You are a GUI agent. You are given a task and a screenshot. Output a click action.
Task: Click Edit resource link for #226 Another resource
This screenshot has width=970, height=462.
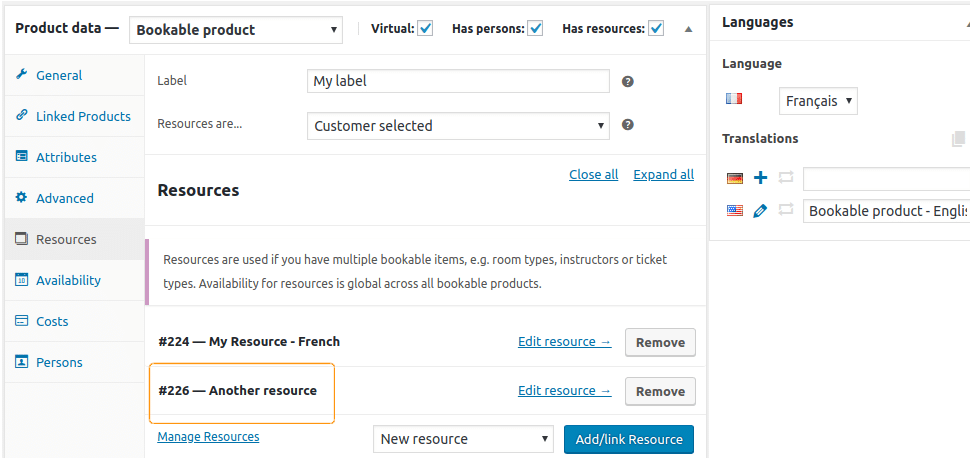click(x=565, y=391)
